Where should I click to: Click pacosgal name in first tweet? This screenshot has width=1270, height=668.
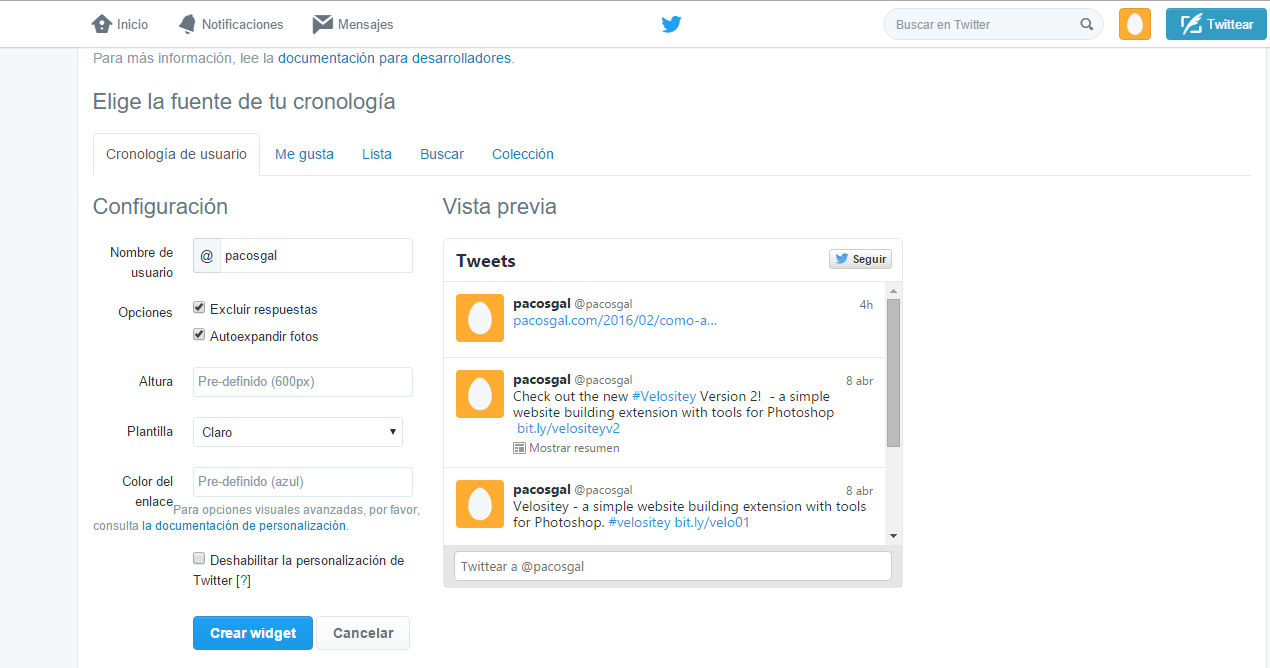pyautogui.click(x=542, y=303)
